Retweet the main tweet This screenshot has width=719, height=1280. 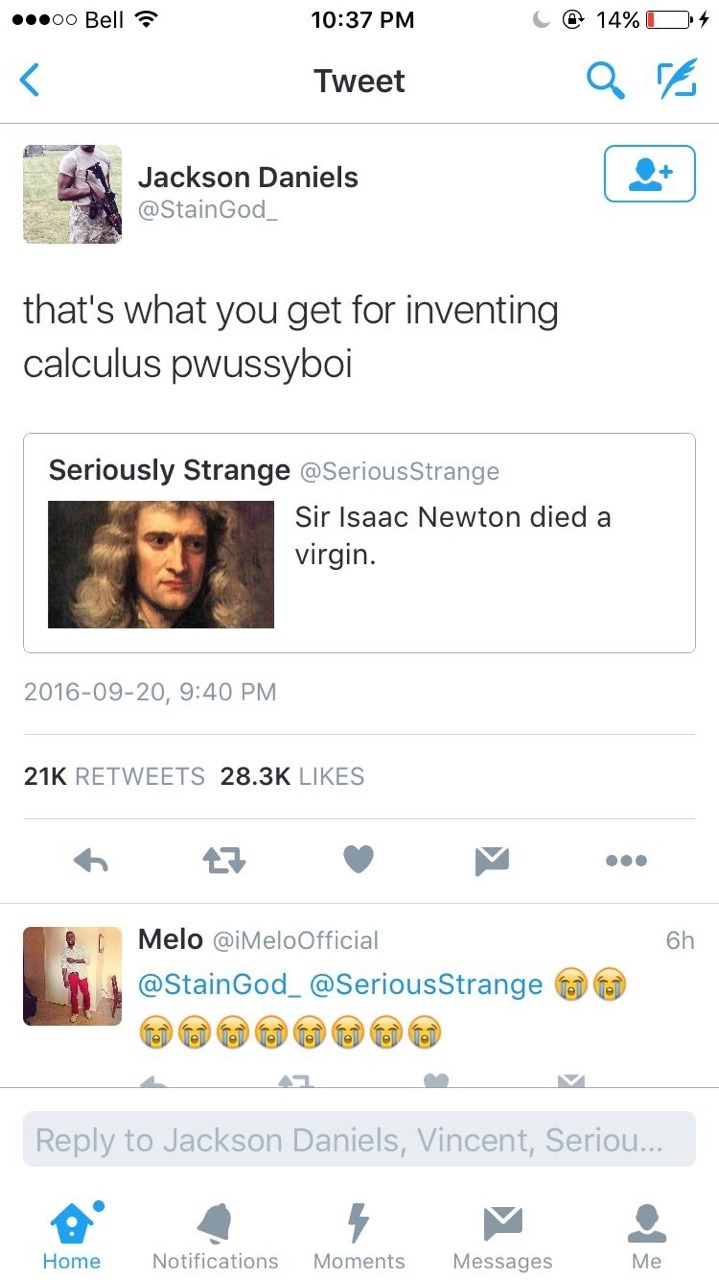pyautogui.click(x=225, y=860)
